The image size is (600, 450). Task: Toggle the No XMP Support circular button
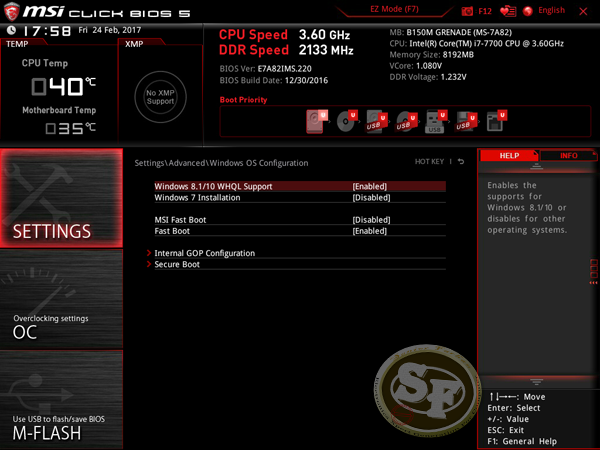point(160,97)
